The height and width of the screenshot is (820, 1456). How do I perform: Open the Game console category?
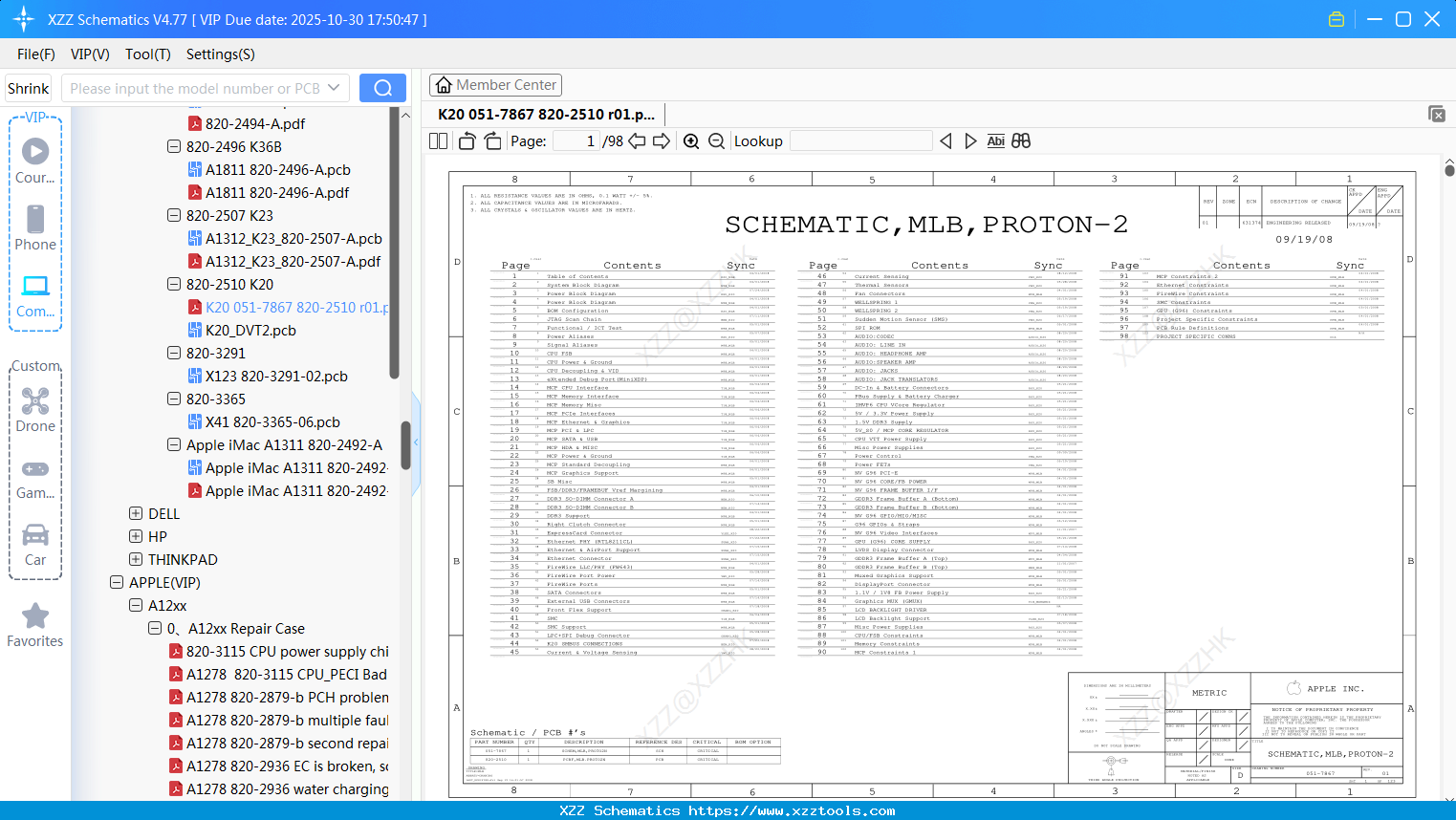[35, 478]
